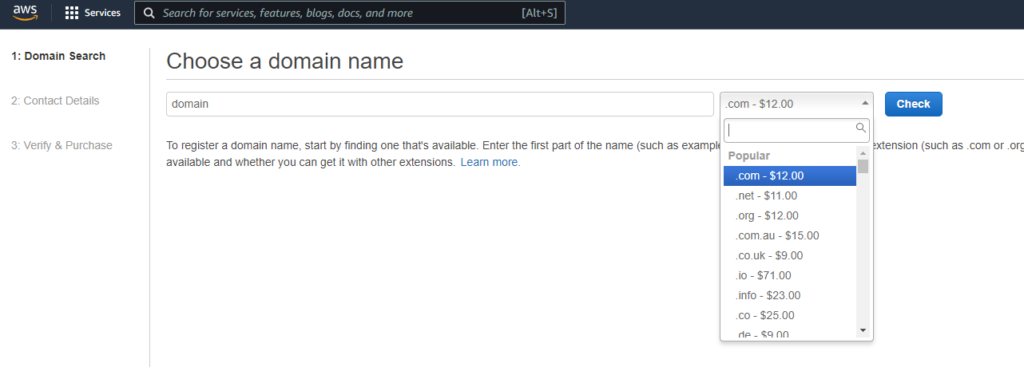1024x379 pixels.
Task: Go to step 3: Verify & Purchase
Action: click(62, 145)
